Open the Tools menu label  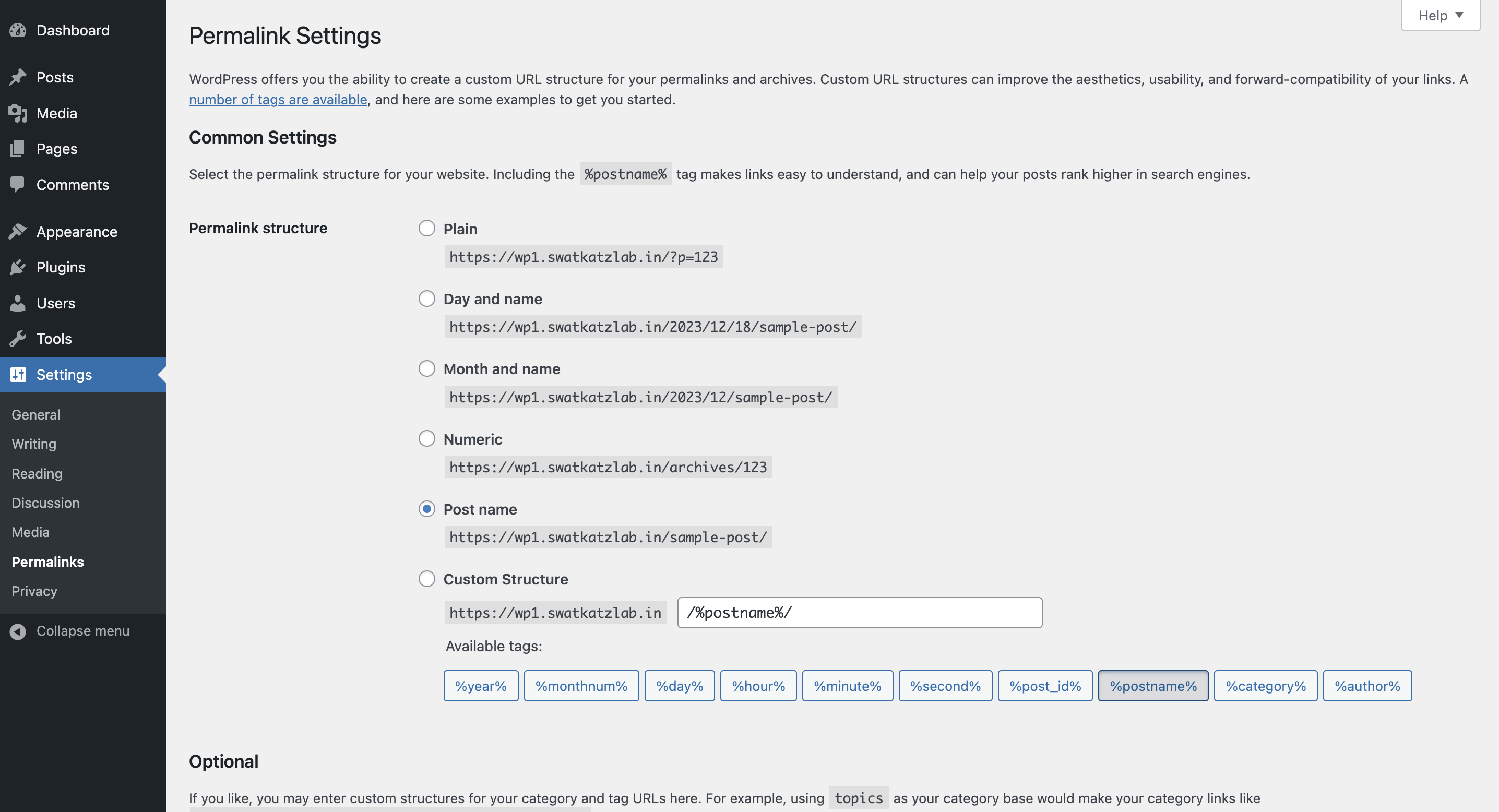click(x=54, y=339)
